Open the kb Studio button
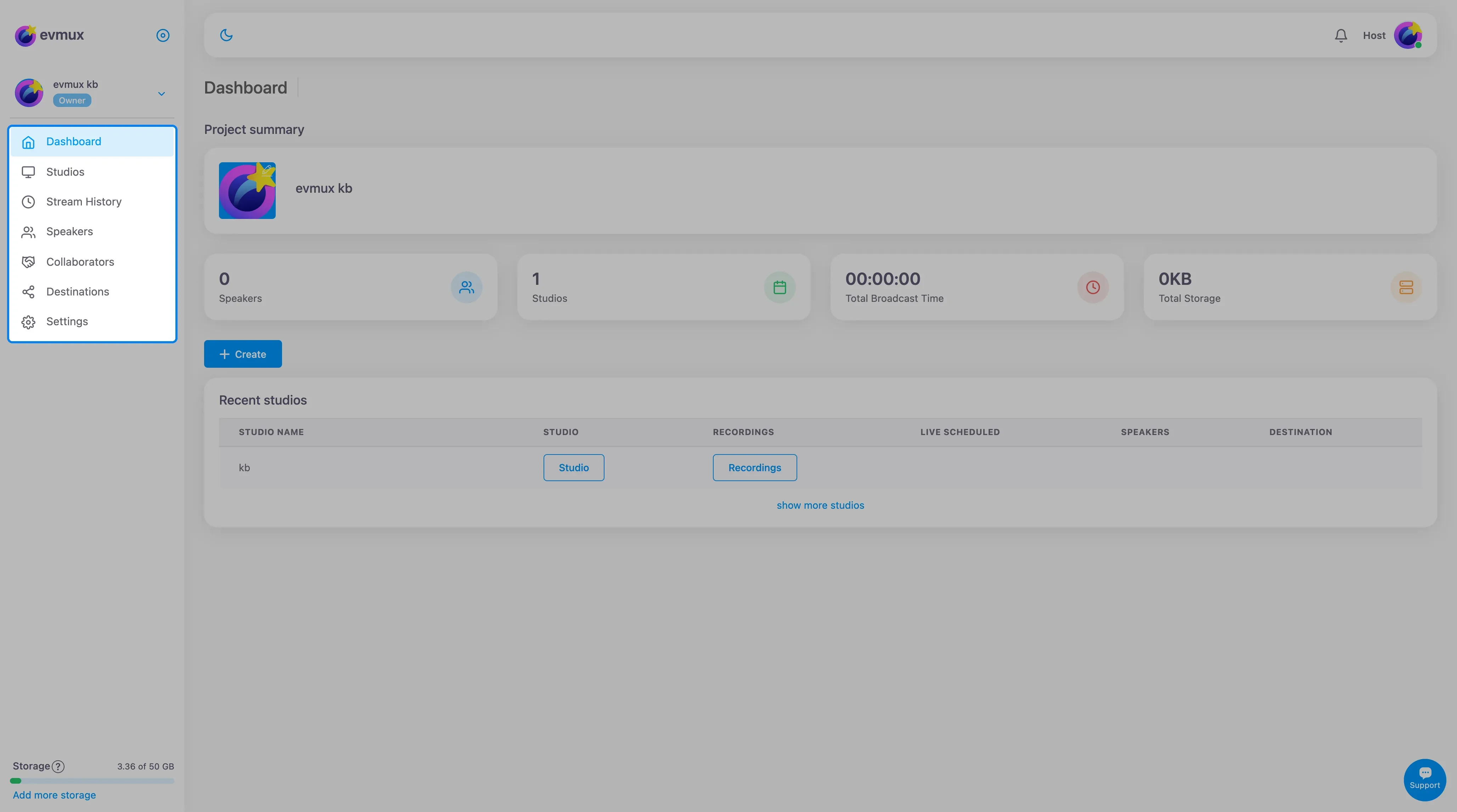Image resolution: width=1457 pixels, height=812 pixels. coord(574,468)
